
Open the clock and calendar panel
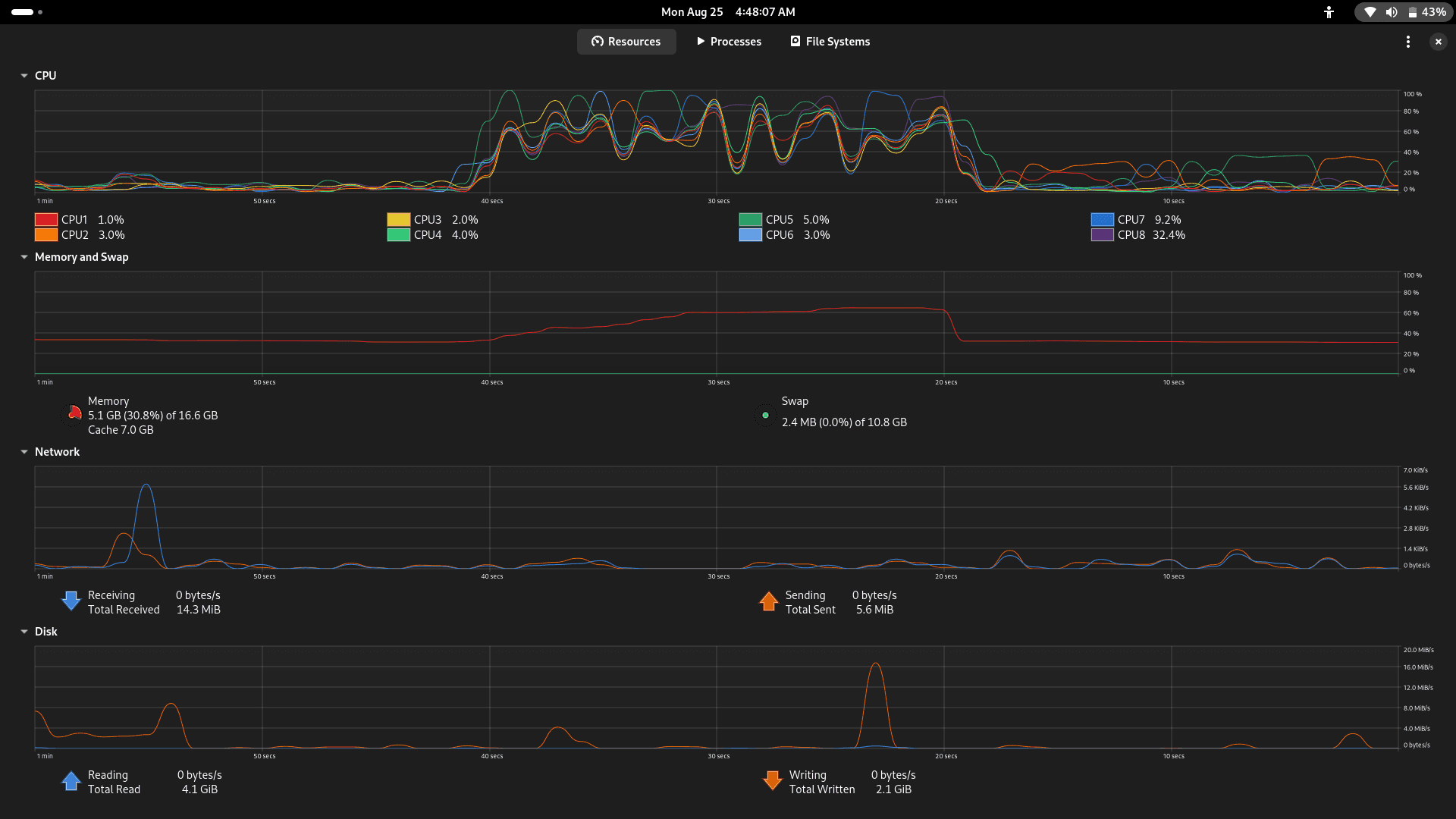(x=727, y=12)
